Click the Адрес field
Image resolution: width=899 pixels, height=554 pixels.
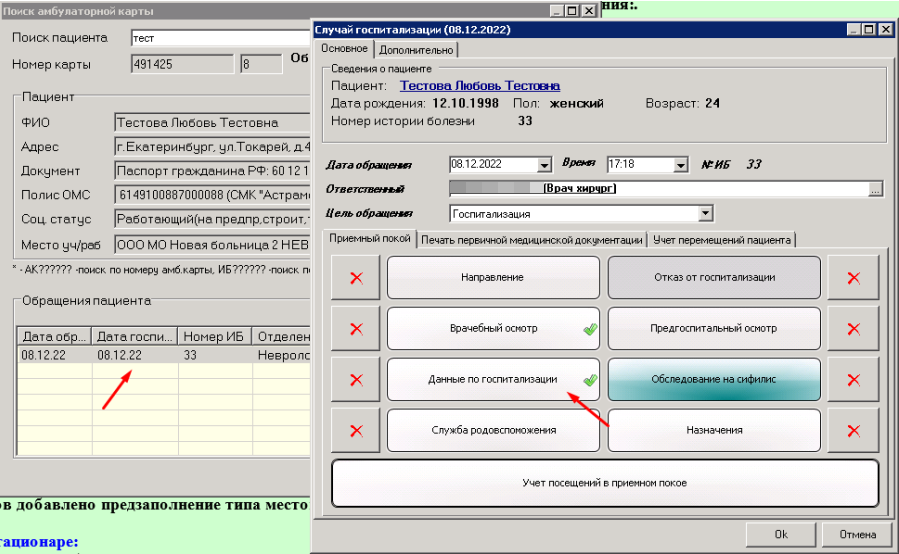pos(212,147)
